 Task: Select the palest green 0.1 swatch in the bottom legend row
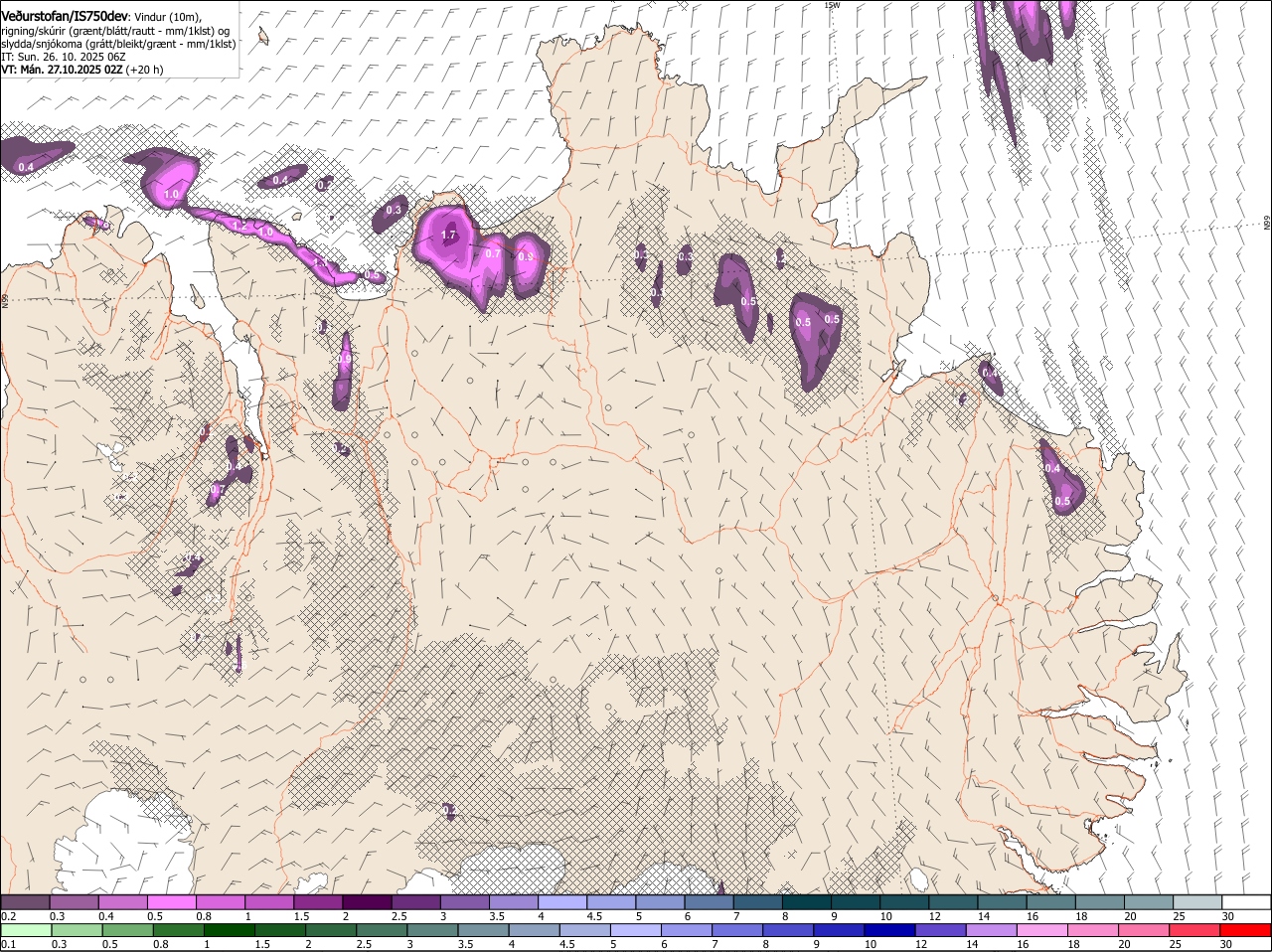26,931
